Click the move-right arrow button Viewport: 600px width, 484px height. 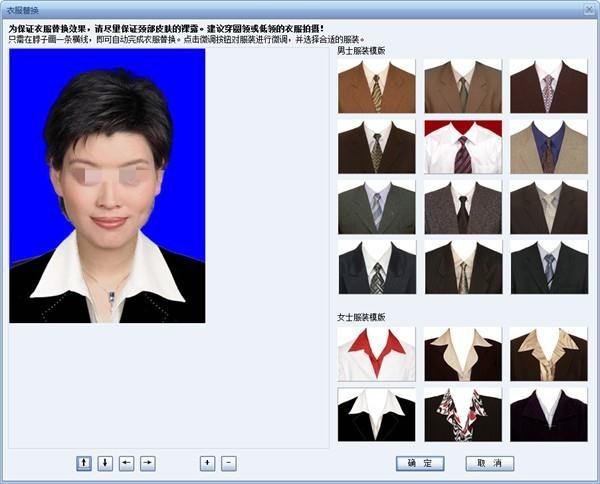point(148,463)
